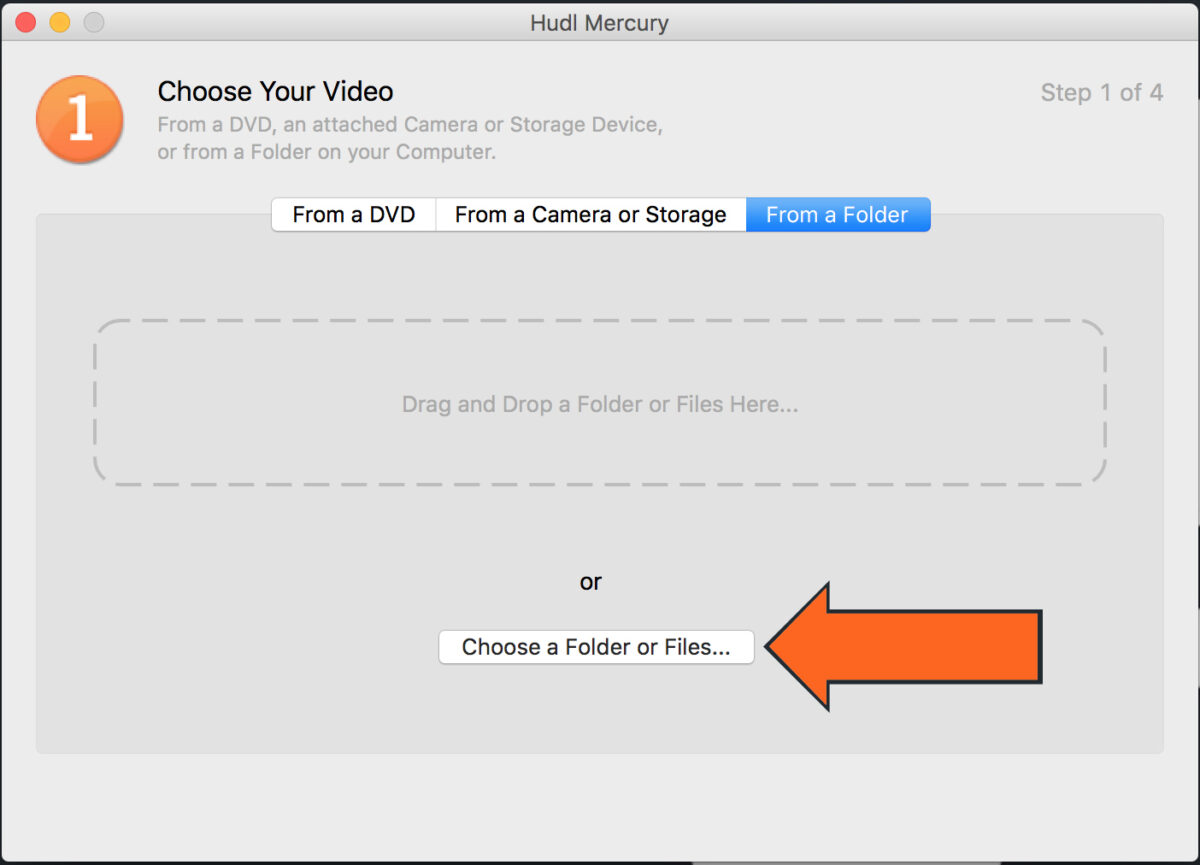Click the 'or' label above the button
Screen dimensions: 1200x865
coord(591,582)
